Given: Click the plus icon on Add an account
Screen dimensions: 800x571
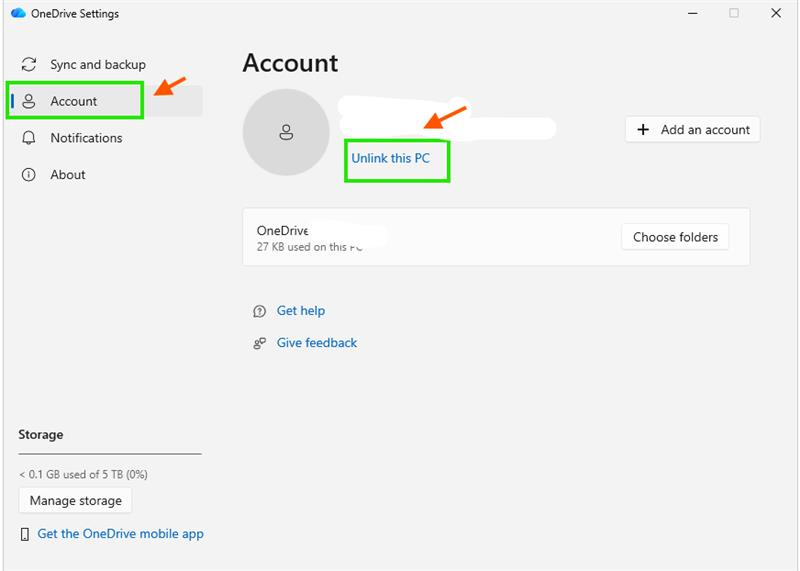Looking at the screenshot, I should pos(643,130).
